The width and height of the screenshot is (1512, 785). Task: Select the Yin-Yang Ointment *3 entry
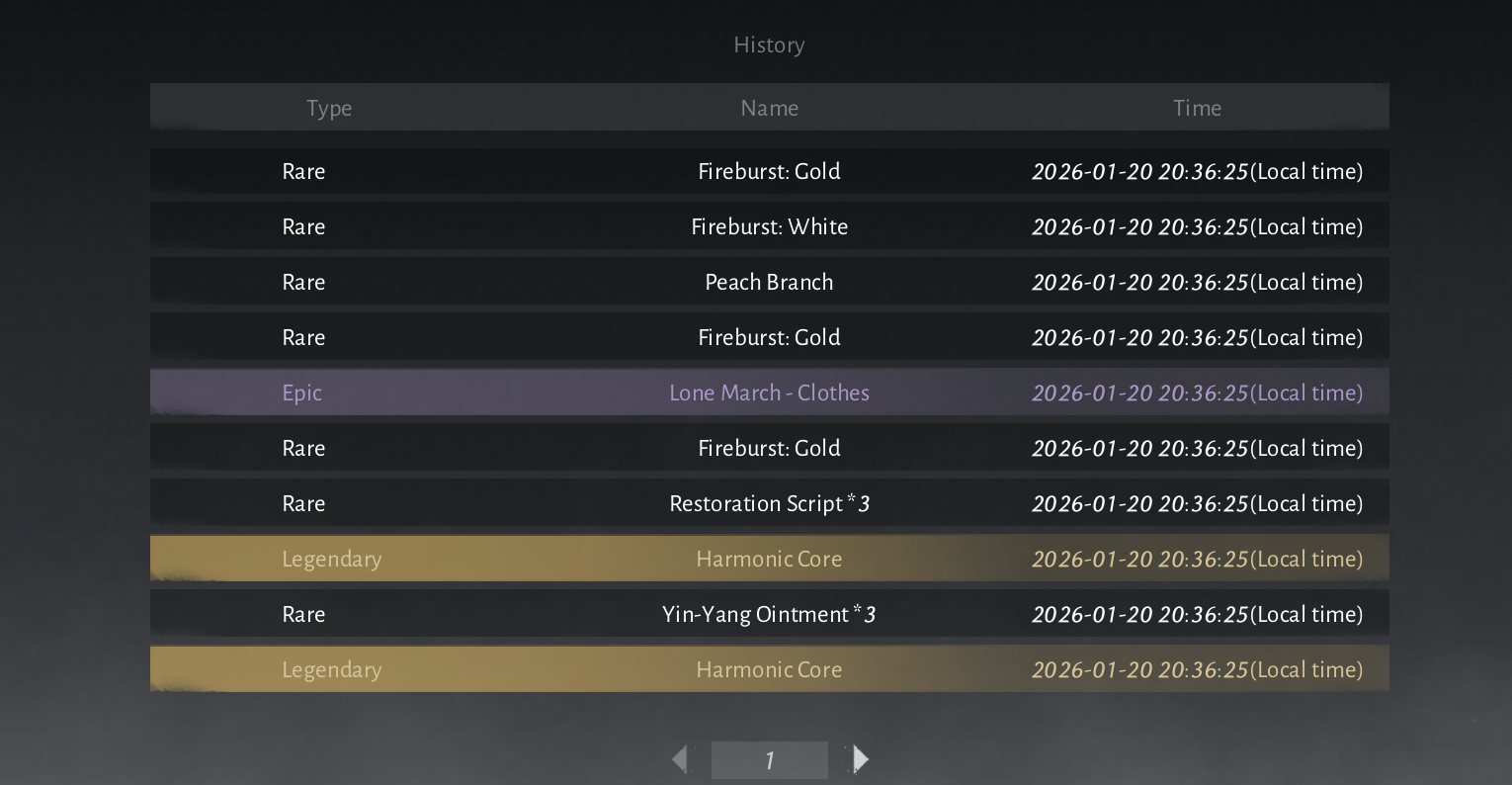pos(769,614)
